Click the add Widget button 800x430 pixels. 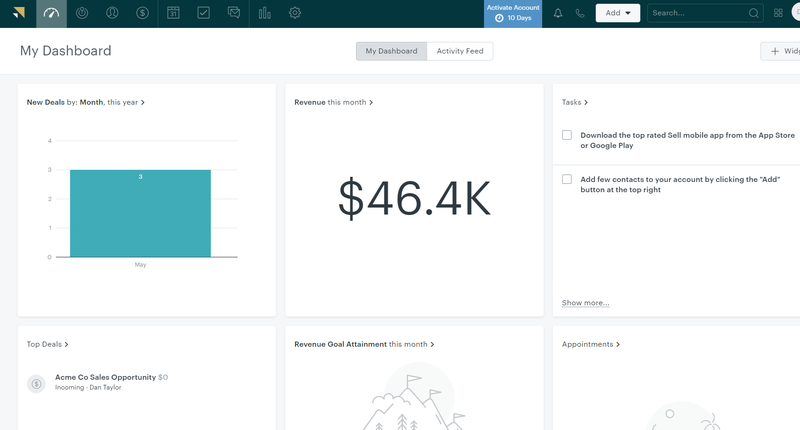click(x=781, y=51)
